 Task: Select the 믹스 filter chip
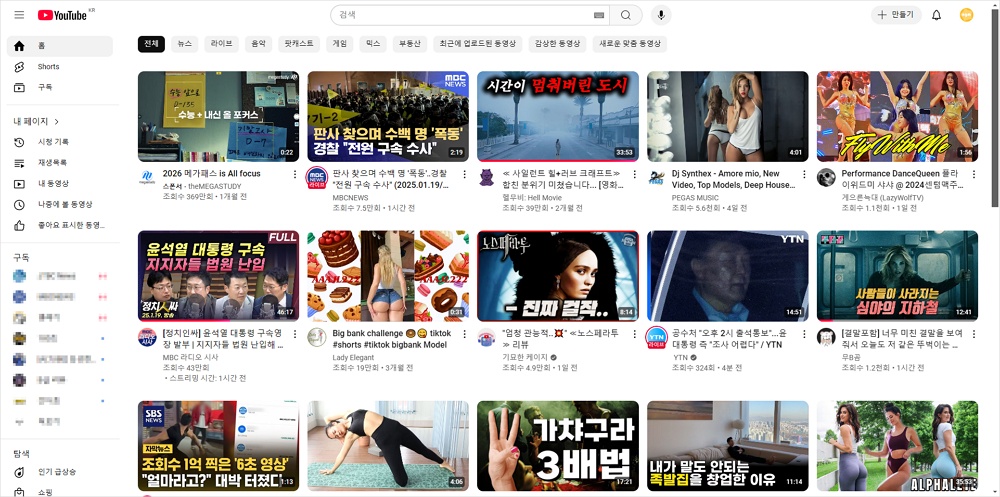(x=373, y=44)
